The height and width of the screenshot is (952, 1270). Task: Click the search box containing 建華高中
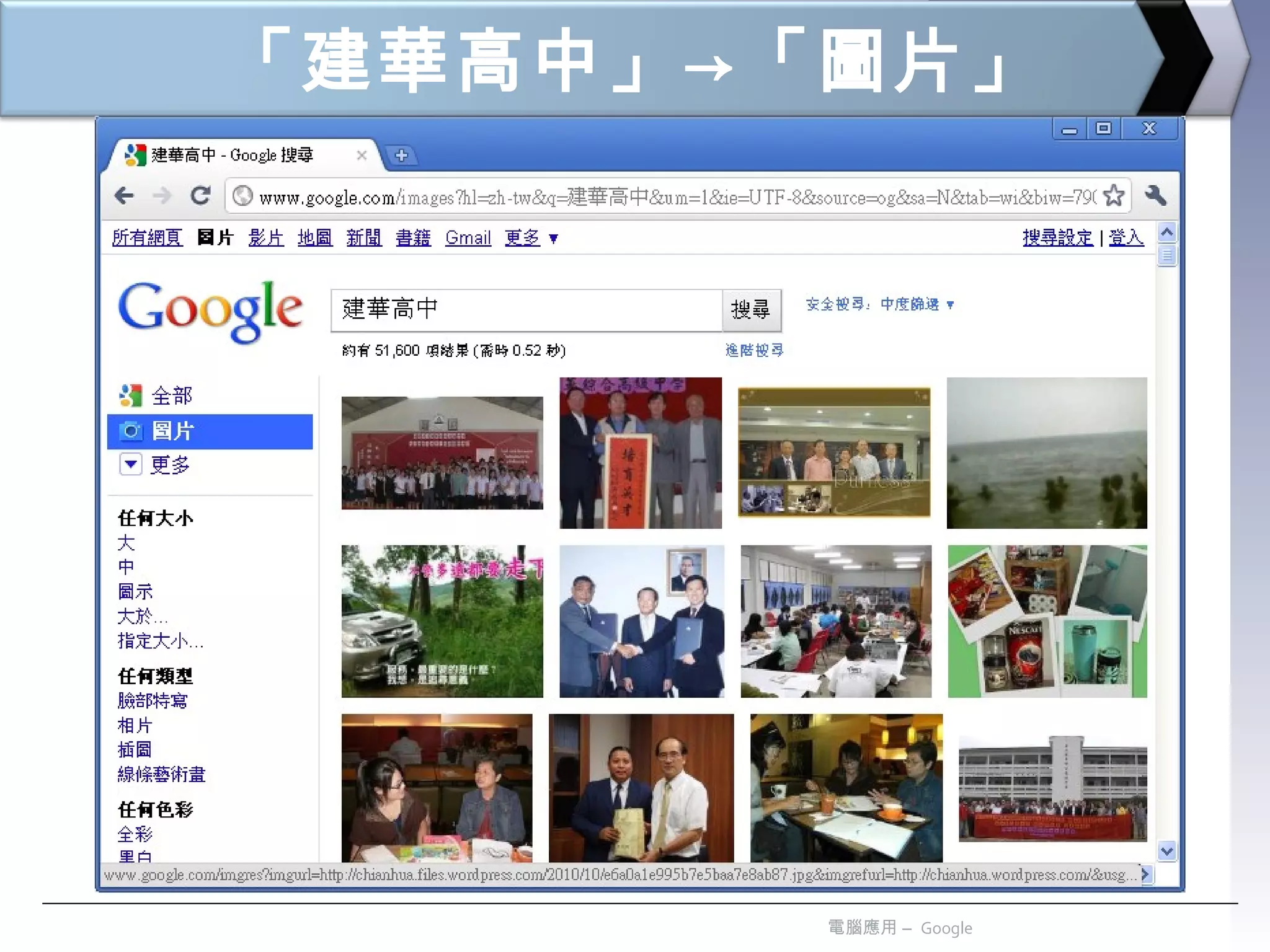pyautogui.click(x=526, y=309)
